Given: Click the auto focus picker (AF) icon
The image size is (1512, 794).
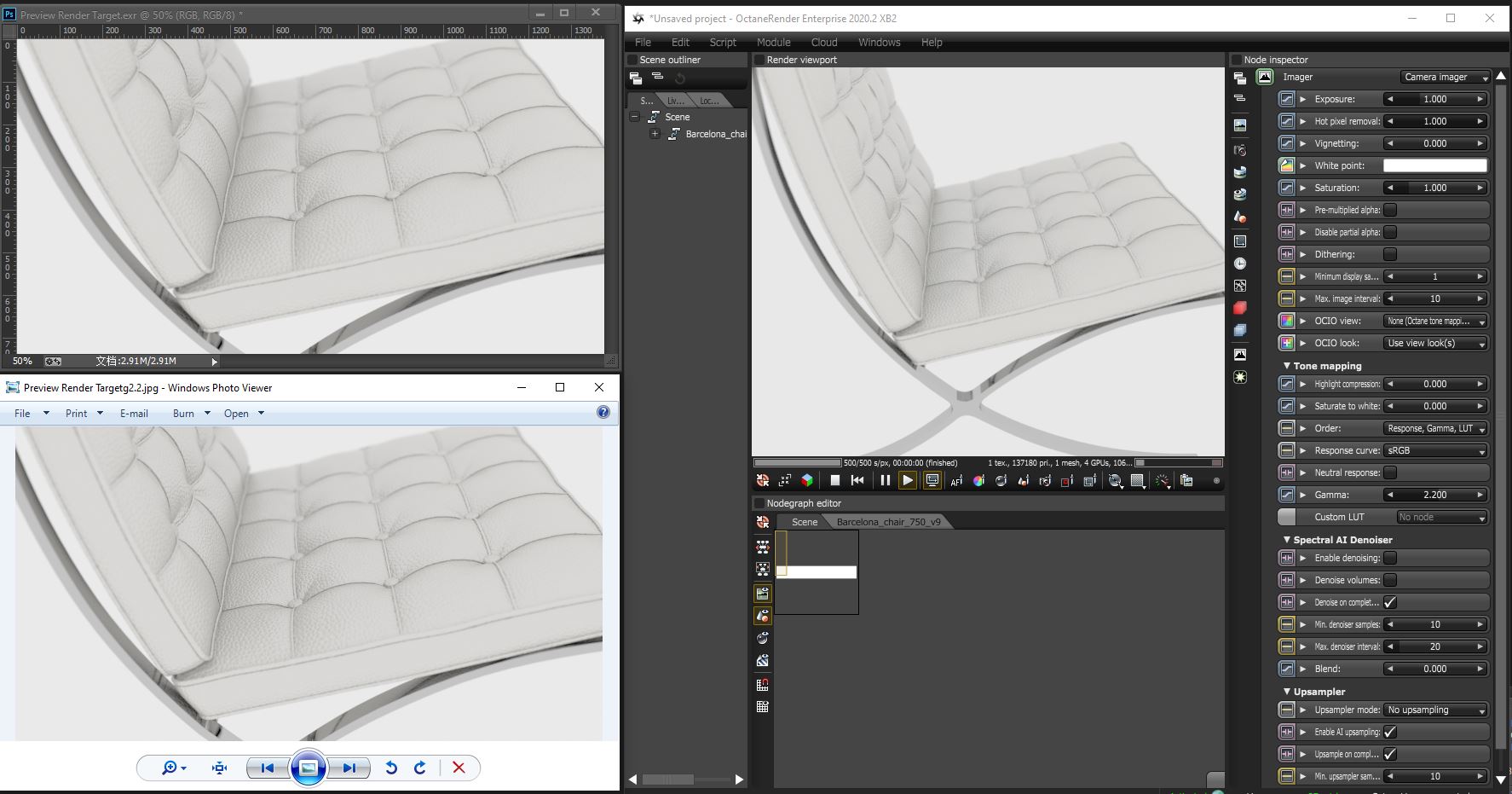Looking at the screenshot, I should click(x=956, y=481).
